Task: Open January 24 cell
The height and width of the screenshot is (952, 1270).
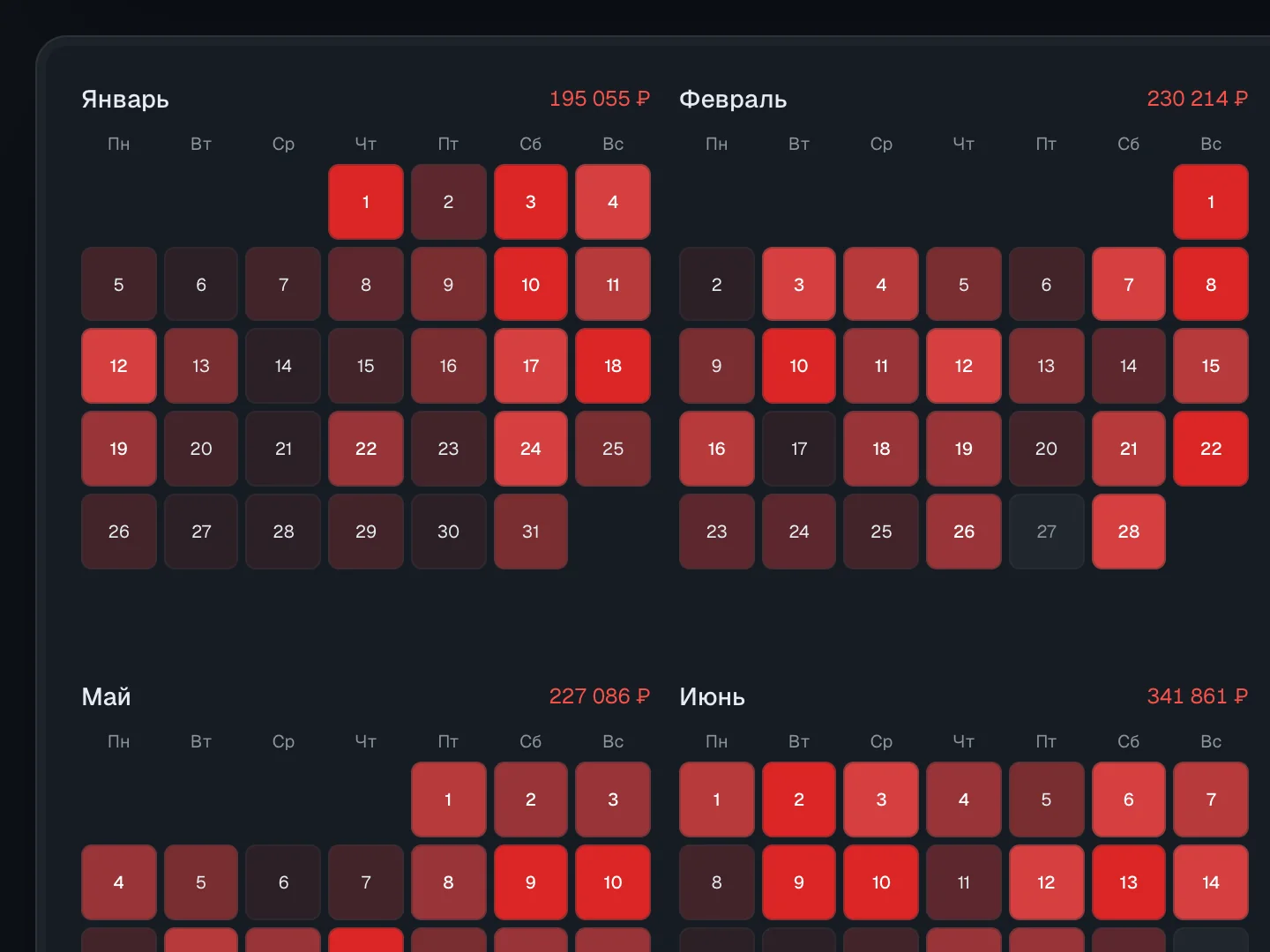Action: [x=531, y=449]
